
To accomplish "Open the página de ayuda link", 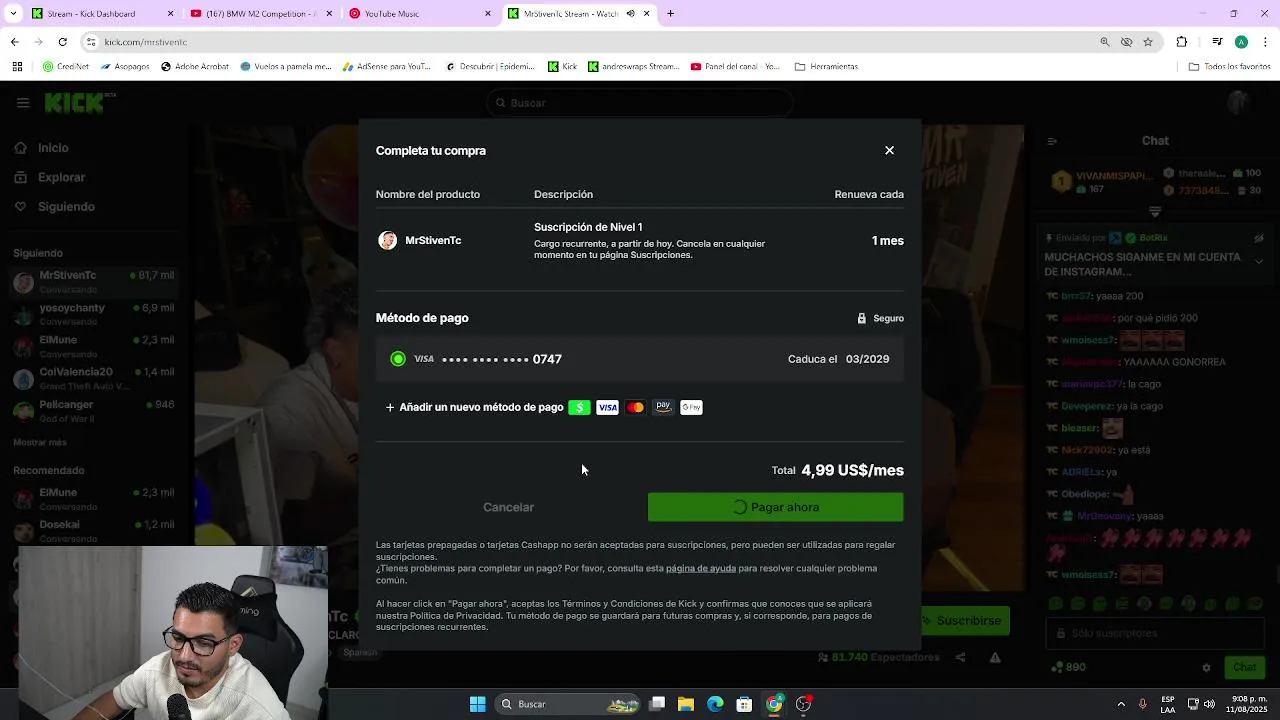I will (x=701, y=568).
